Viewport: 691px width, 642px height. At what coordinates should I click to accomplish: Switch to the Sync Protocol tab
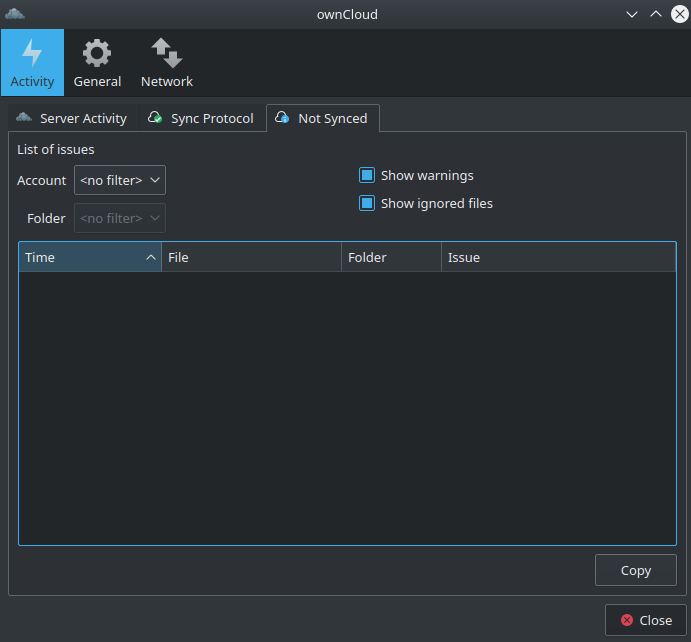pyautogui.click(x=203, y=118)
